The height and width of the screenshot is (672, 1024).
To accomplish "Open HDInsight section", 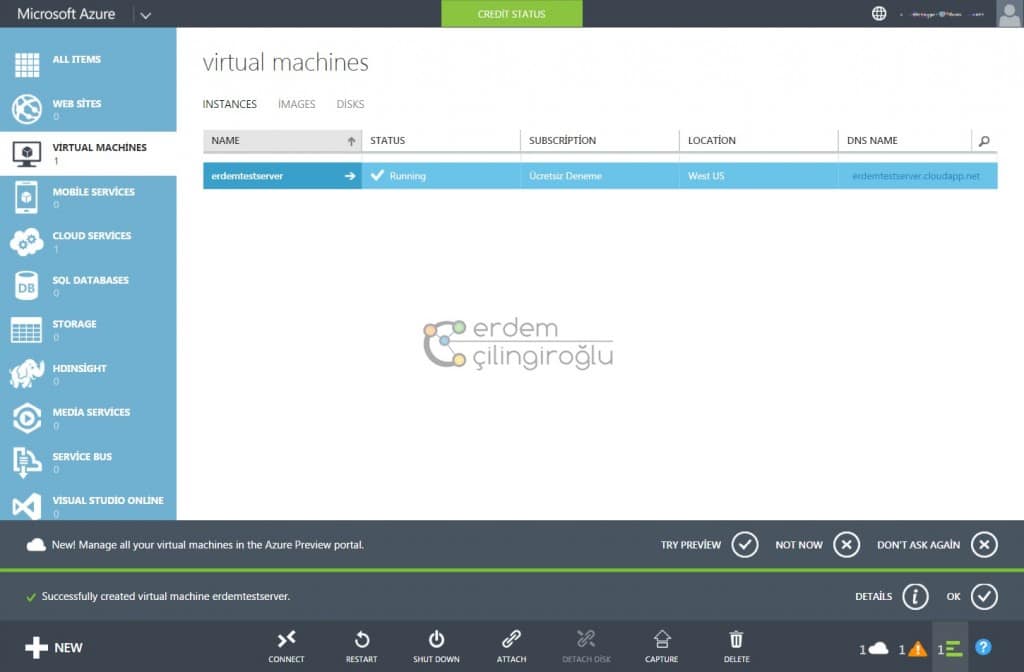I will [88, 374].
